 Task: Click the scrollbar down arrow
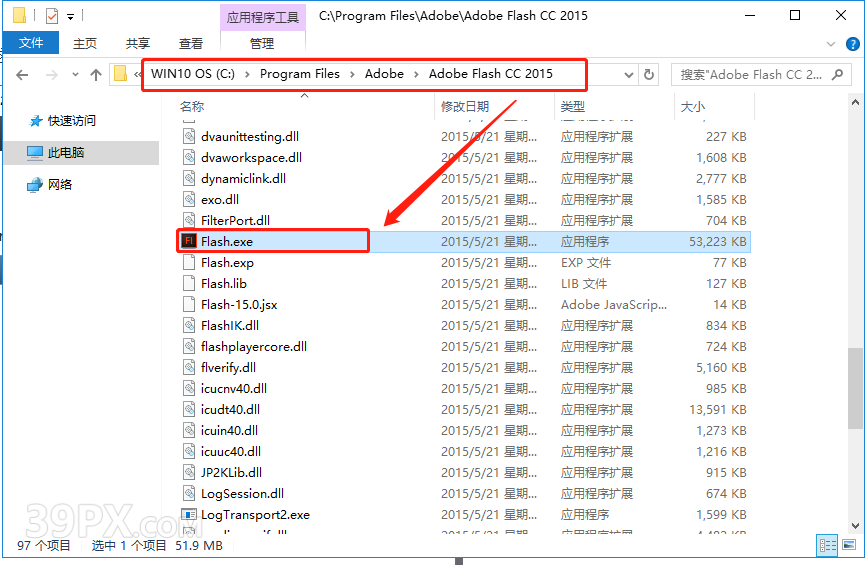click(x=855, y=526)
